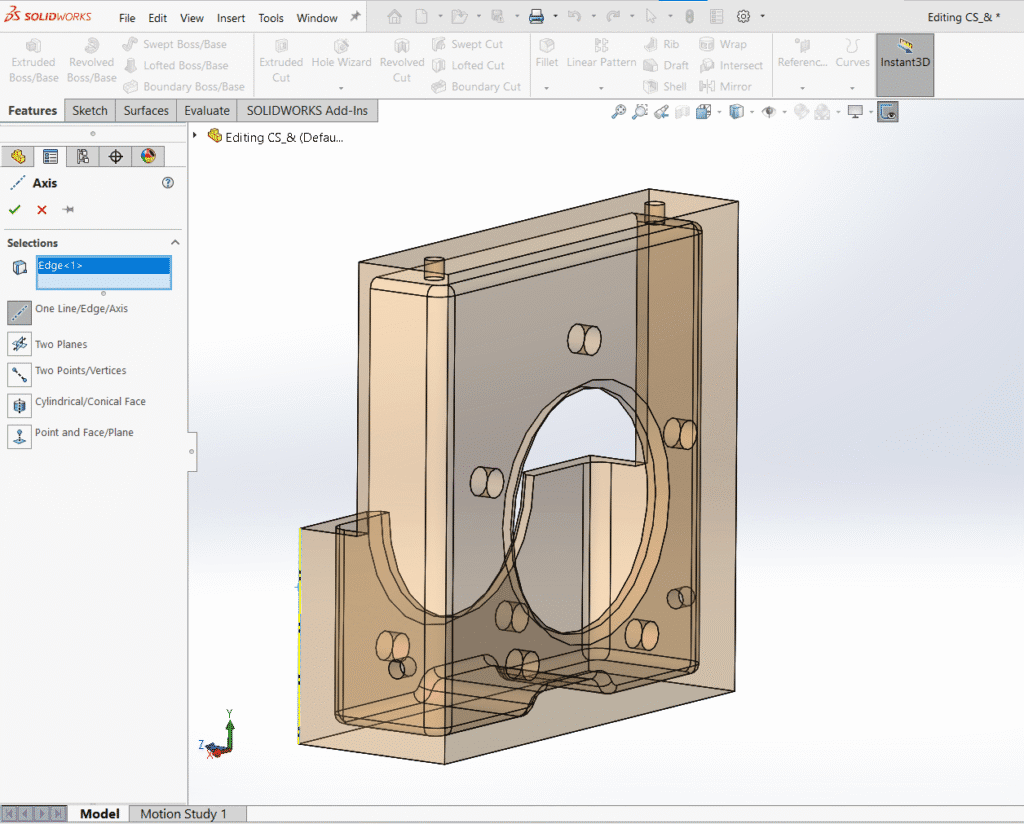Open the Fillet dropdown arrow
1024x824 pixels.
point(547,87)
